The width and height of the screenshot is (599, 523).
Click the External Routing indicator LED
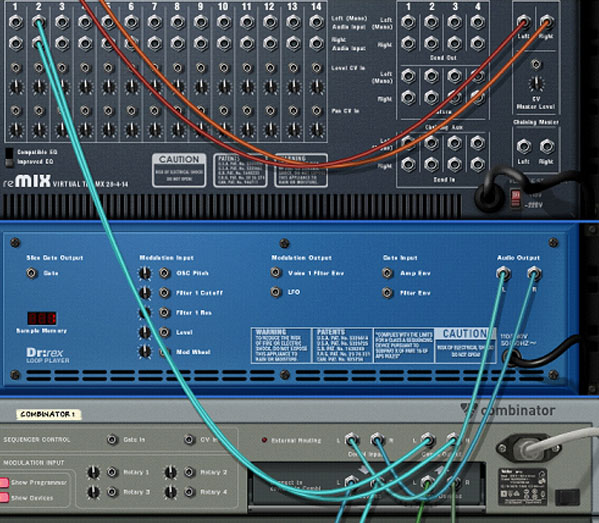264,440
